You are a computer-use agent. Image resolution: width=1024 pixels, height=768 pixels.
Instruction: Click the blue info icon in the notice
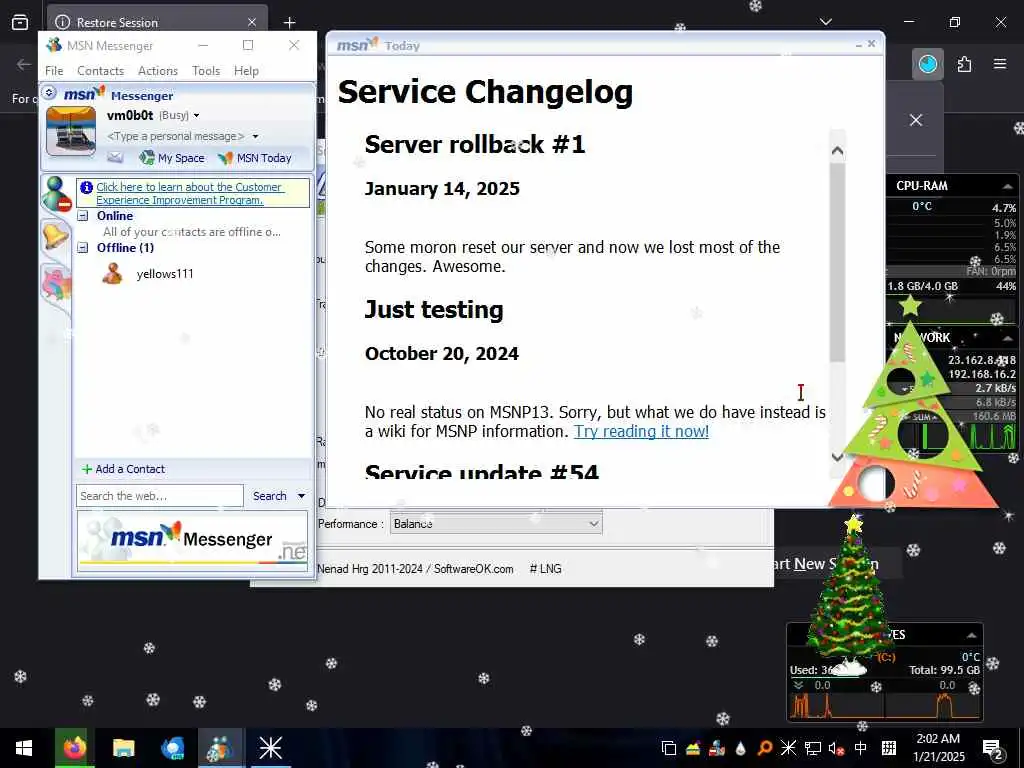tap(86, 187)
